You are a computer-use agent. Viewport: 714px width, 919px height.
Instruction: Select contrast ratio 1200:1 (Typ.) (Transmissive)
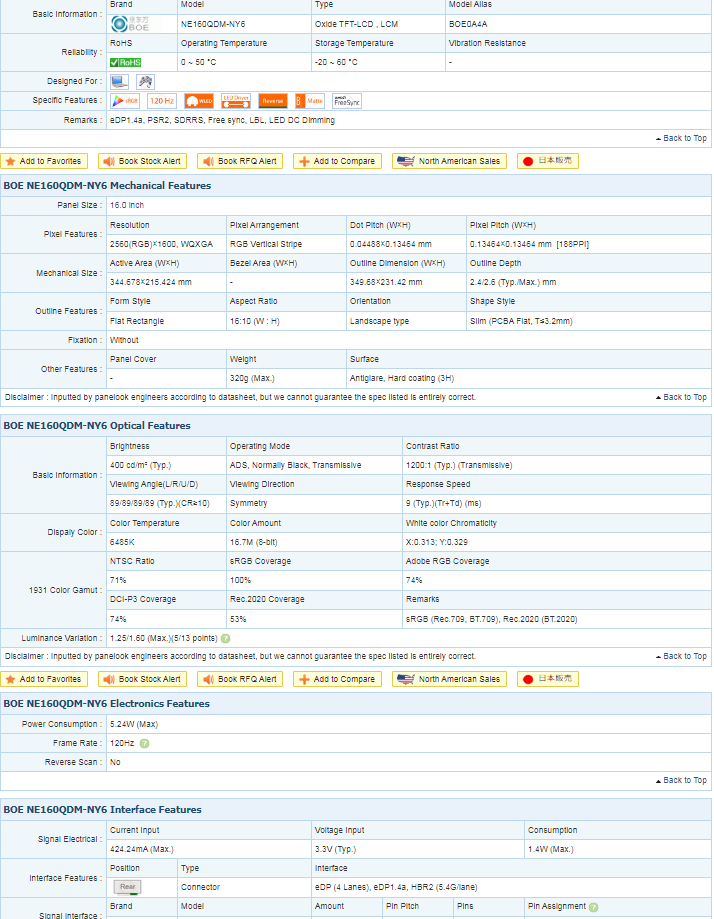[x=459, y=465]
